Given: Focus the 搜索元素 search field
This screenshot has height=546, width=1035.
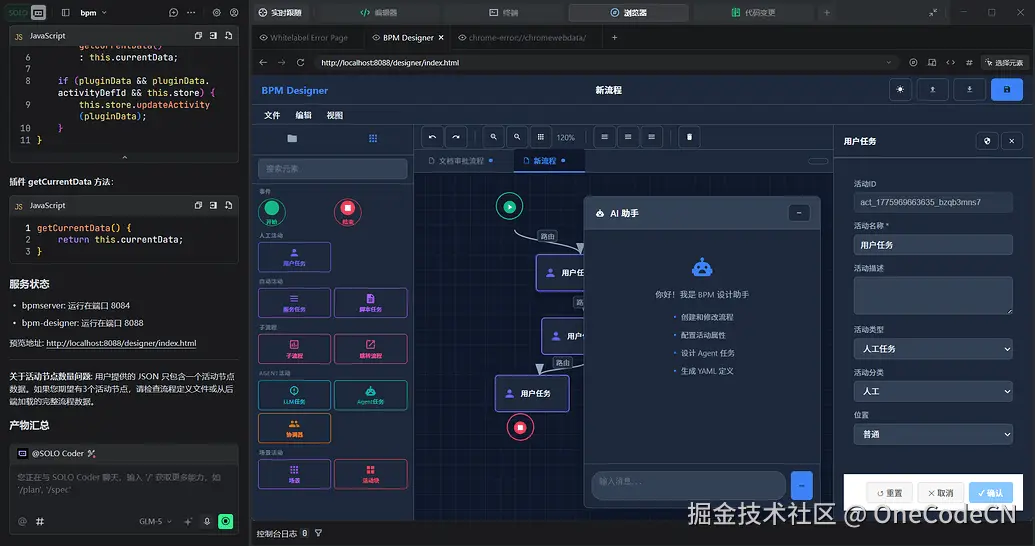Looking at the screenshot, I should [x=333, y=169].
